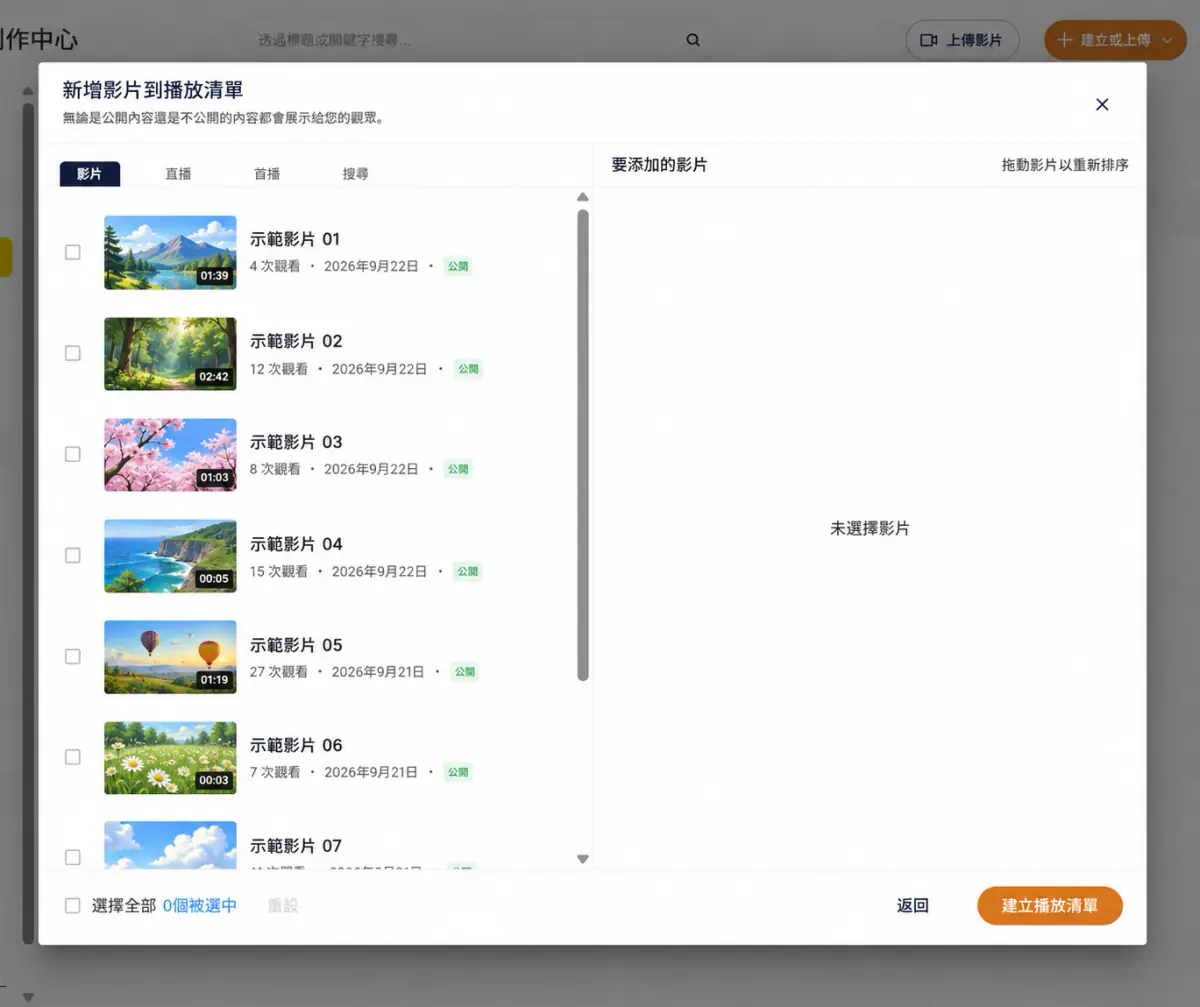Click the 0個被選中 link
This screenshot has height=1007, width=1200.
(200, 905)
